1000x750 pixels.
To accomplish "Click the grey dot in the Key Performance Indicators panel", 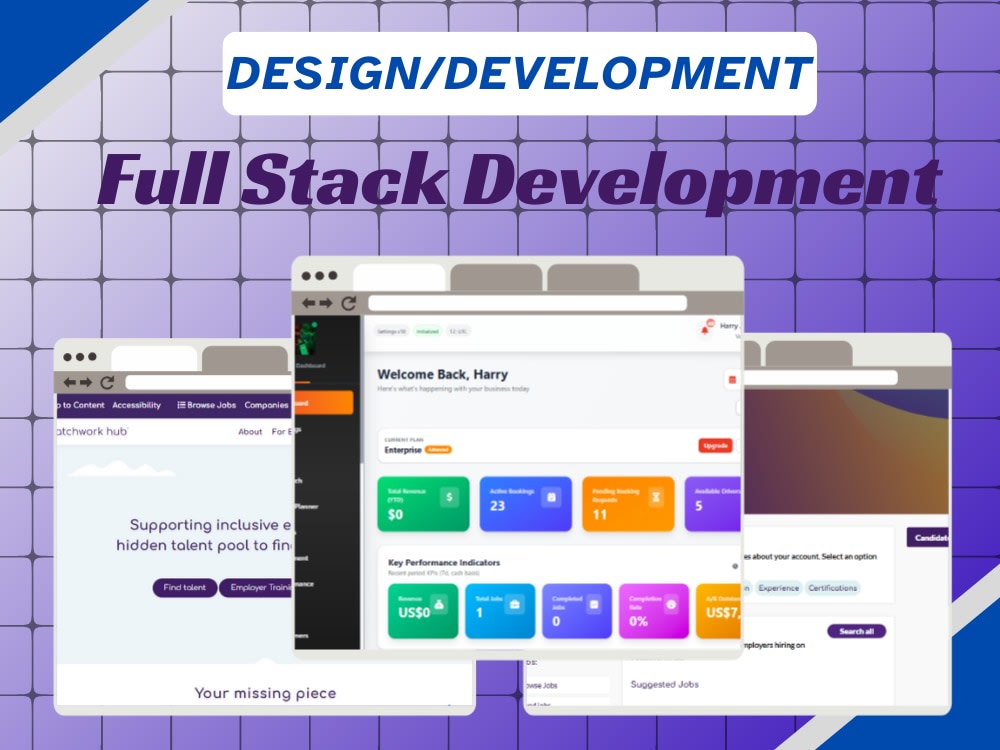I will coord(735,566).
